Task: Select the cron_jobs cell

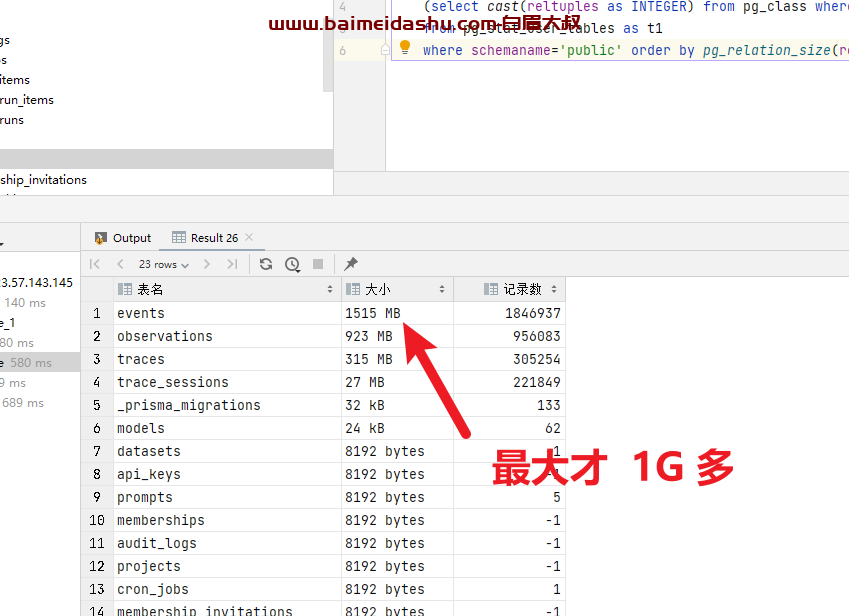Action: [227, 589]
